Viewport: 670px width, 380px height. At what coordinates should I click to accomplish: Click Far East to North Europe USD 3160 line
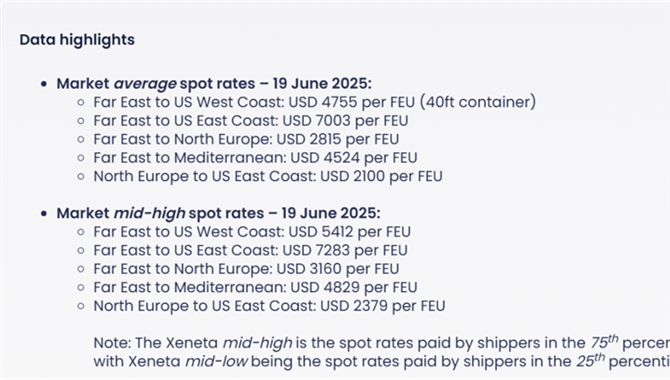[246, 268]
